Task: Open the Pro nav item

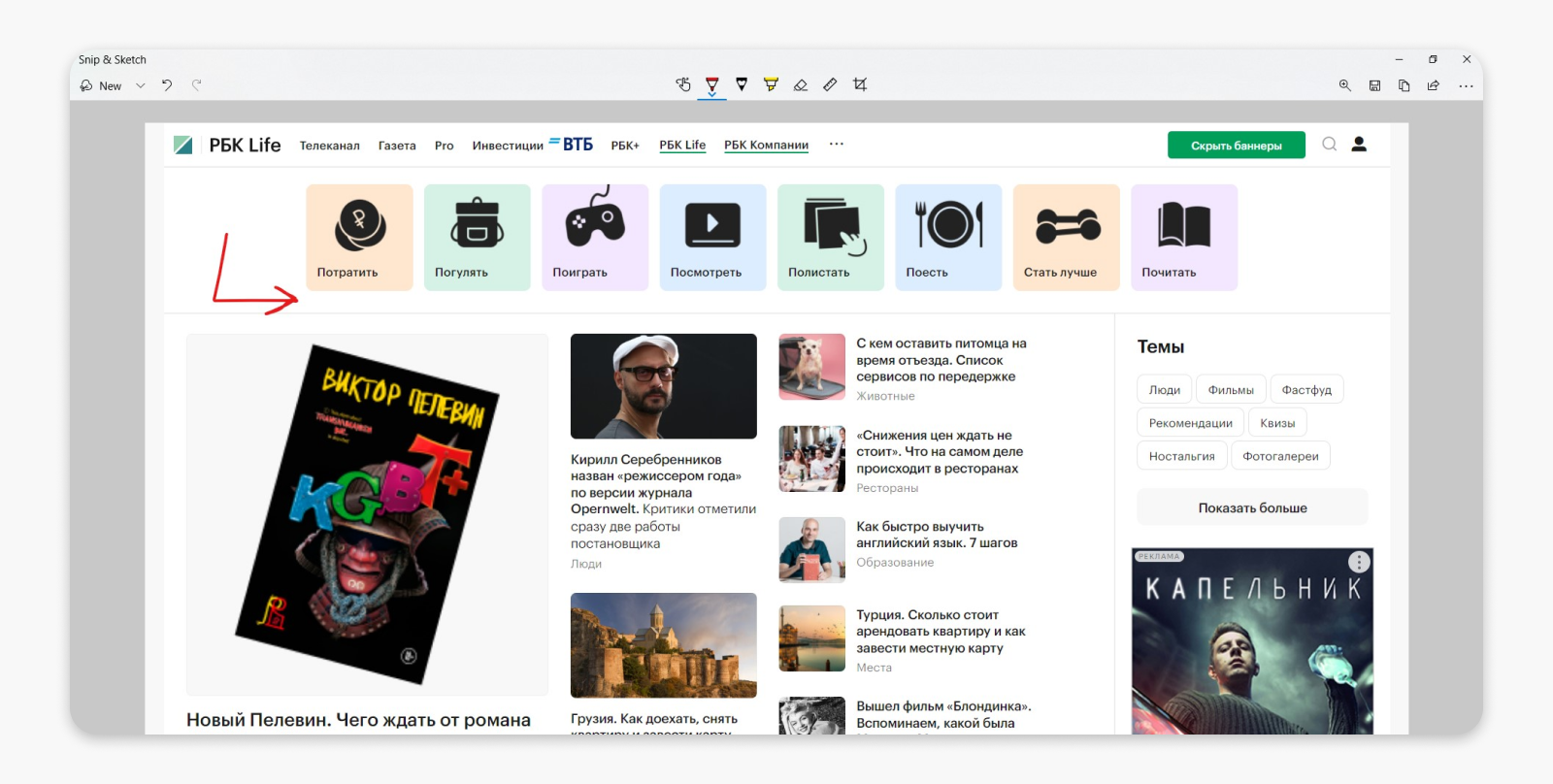Action: point(444,146)
